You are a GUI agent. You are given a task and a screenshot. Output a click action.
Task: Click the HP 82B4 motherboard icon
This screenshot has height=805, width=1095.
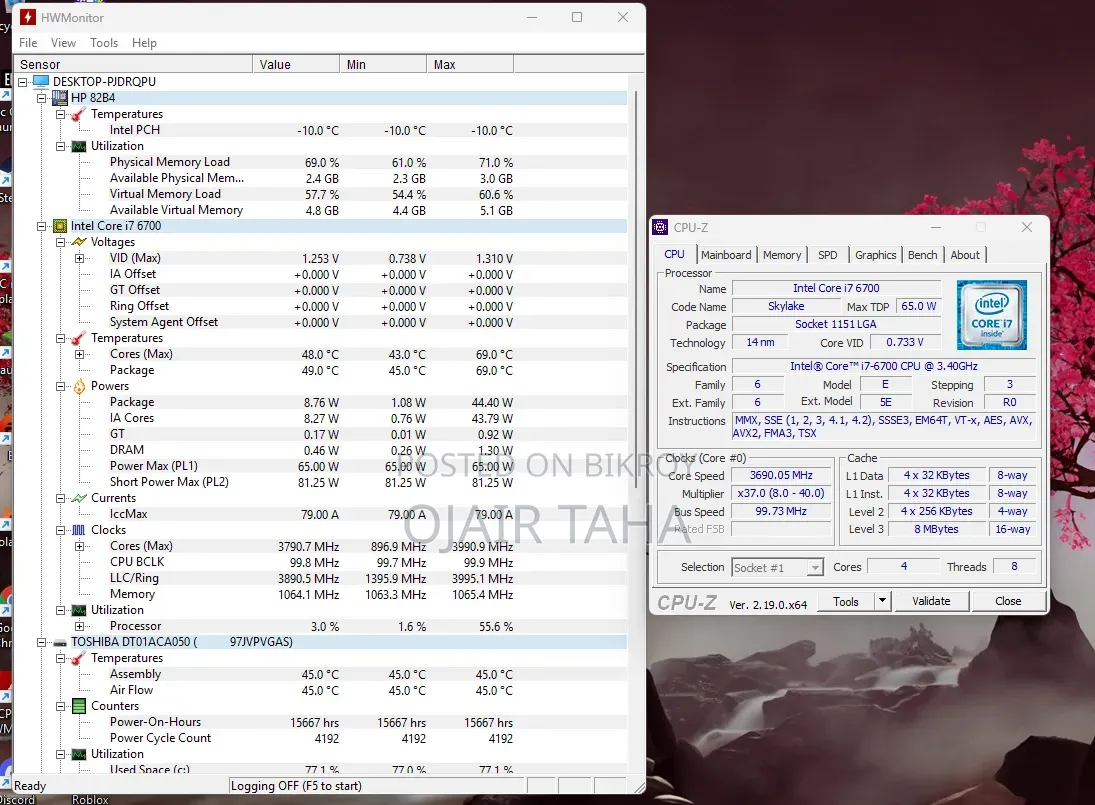(60, 98)
